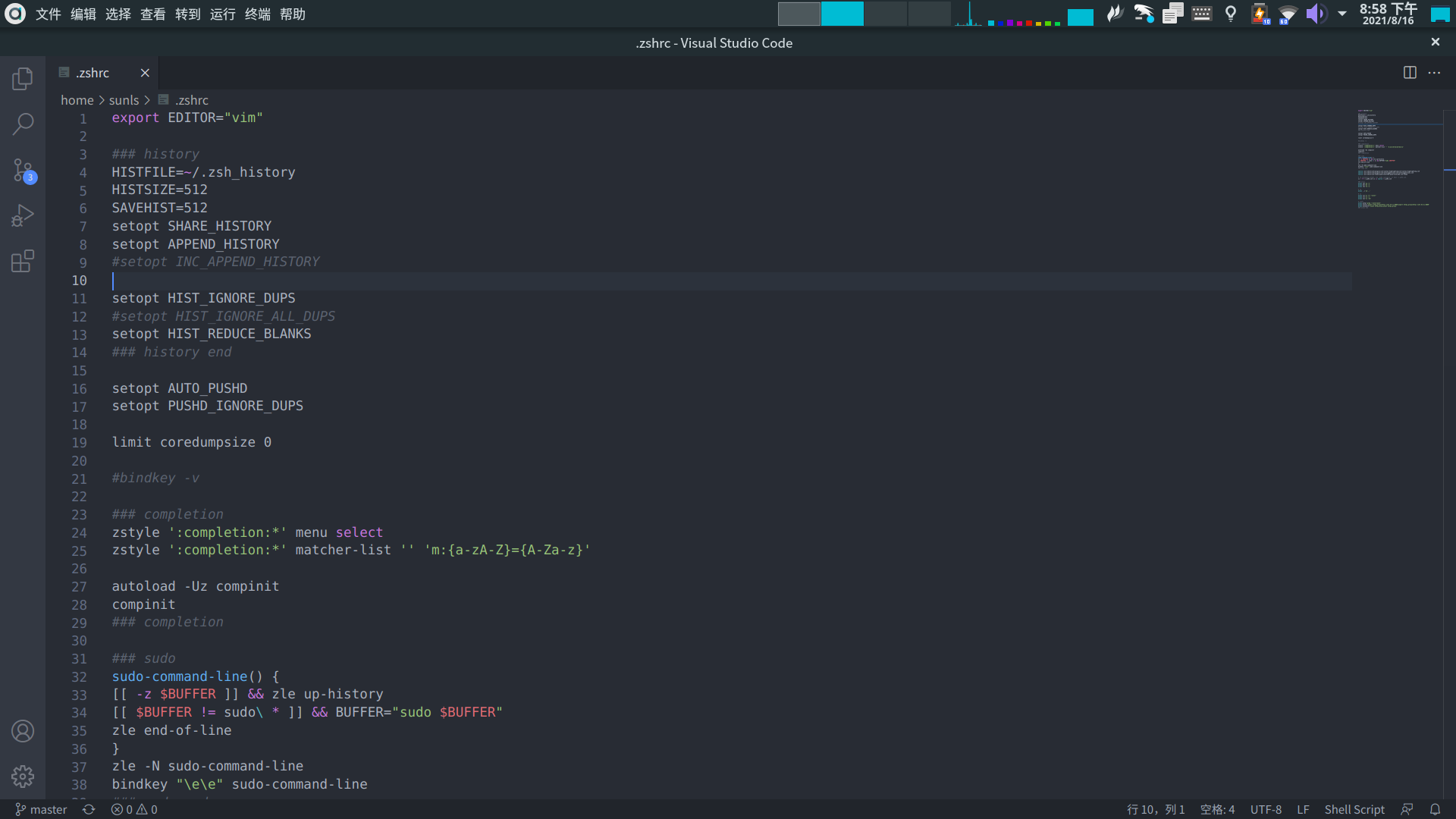Select the 编辑 menu item
Image resolution: width=1456 pixels, height=819 pixels.
coord(84,14)
